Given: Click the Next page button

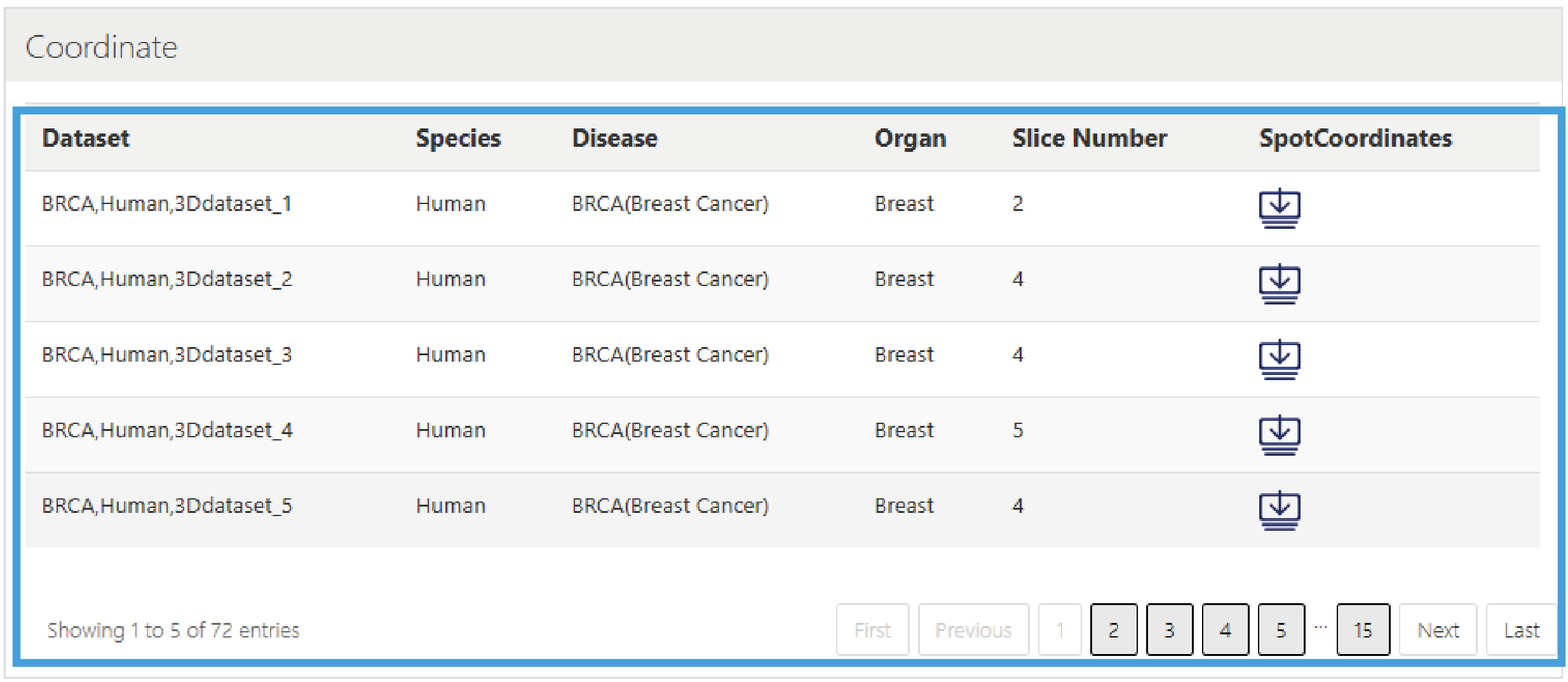Looking at the screenshot, I should [1438, 629].
